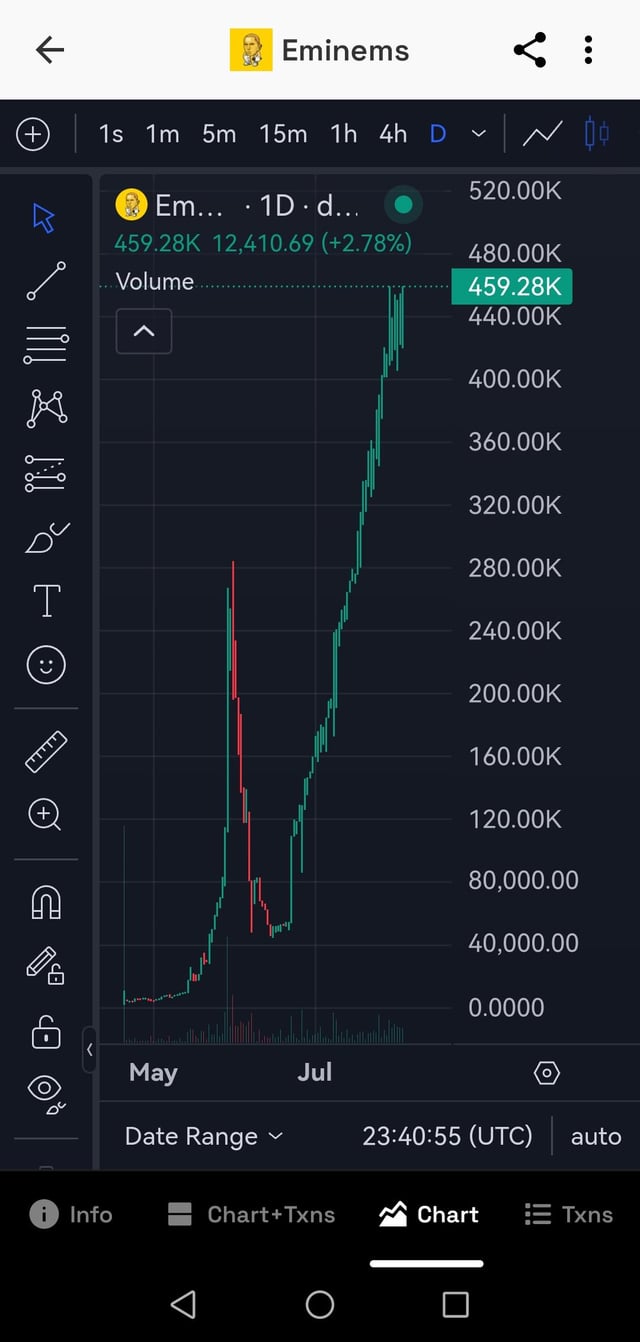Hide all drawings with eye icon
640x1342 pixels.
[46, 1092]
